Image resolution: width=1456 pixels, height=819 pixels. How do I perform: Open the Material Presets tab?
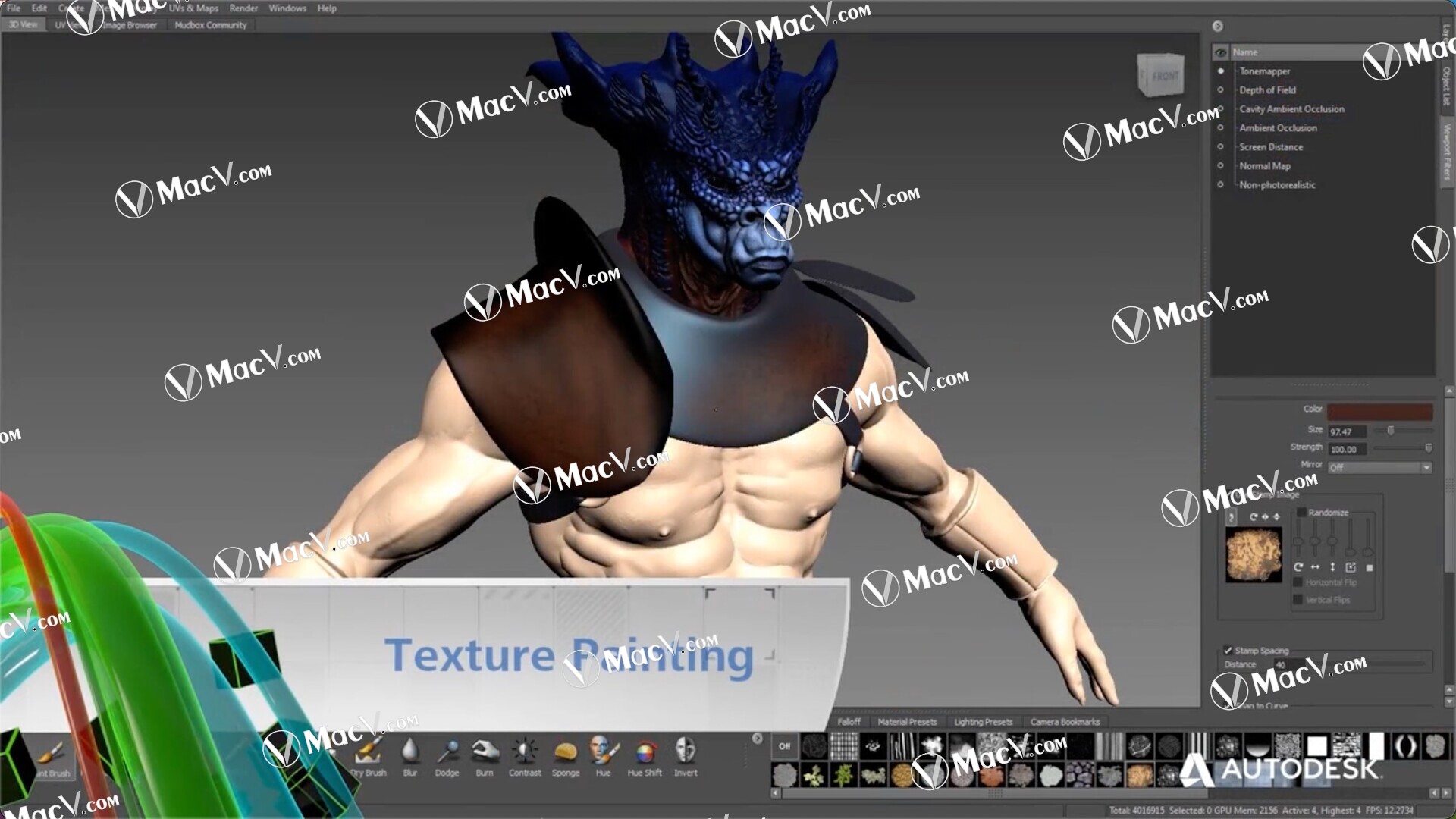click(907, 722)
